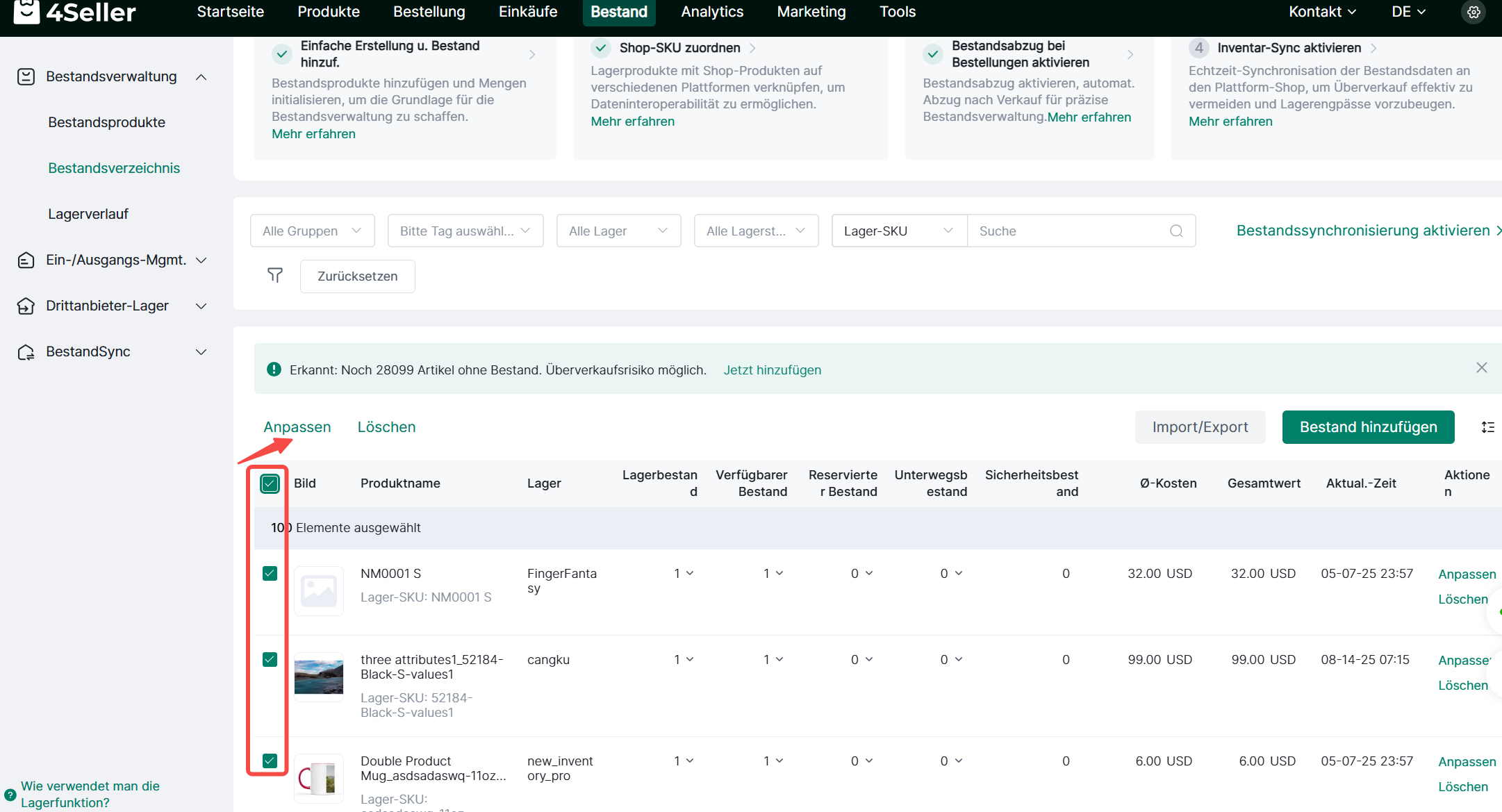Click the Drittanbieter-Lager house icon
Screen dimensions: 1502x812
click(26, 306)
